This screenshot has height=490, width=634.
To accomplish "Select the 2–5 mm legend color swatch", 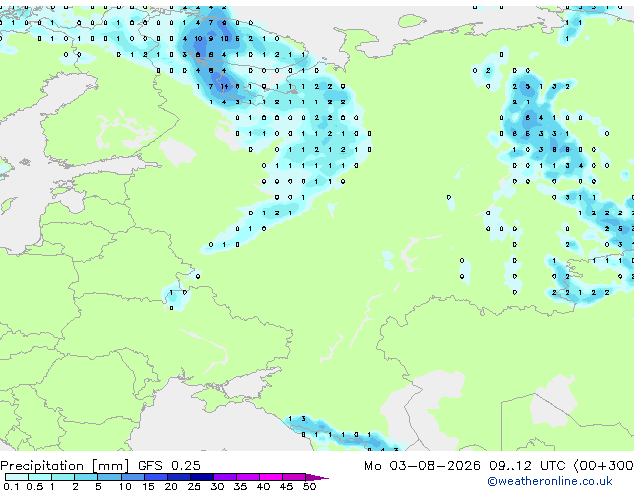I will click(86, 477).
